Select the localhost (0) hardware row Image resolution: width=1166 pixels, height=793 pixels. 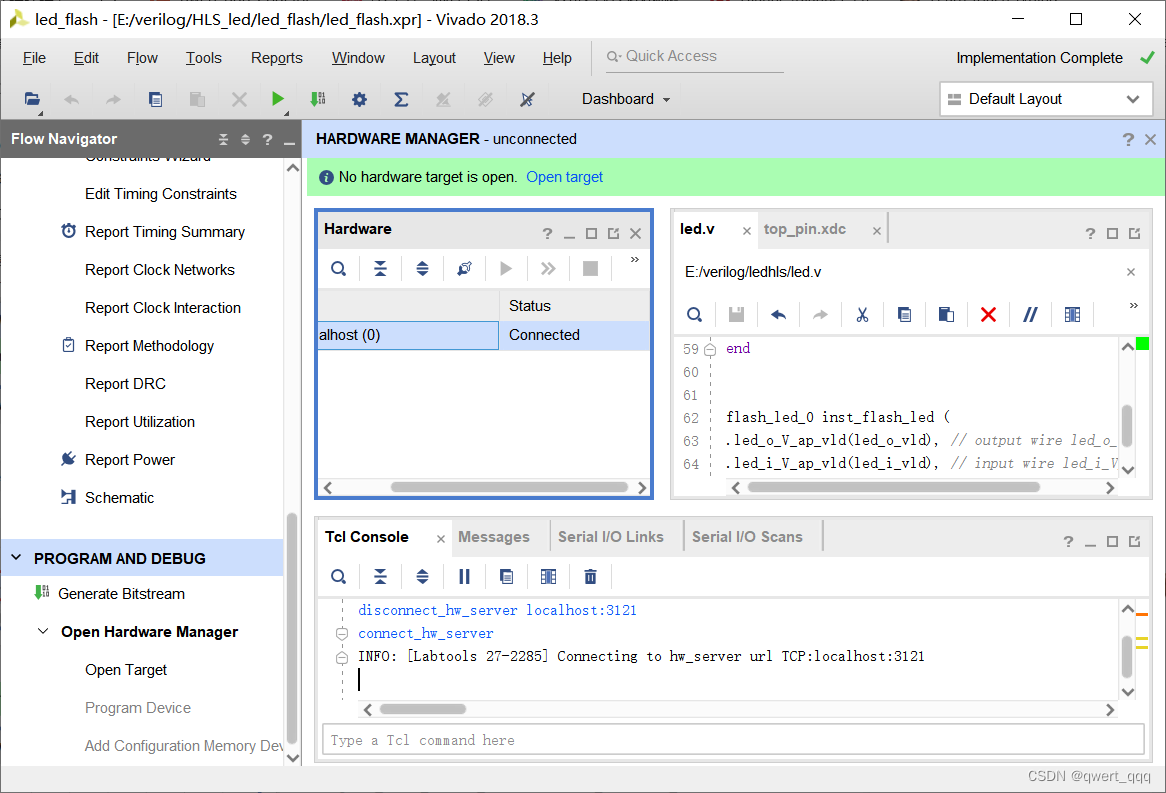click(x=483, y=336)
